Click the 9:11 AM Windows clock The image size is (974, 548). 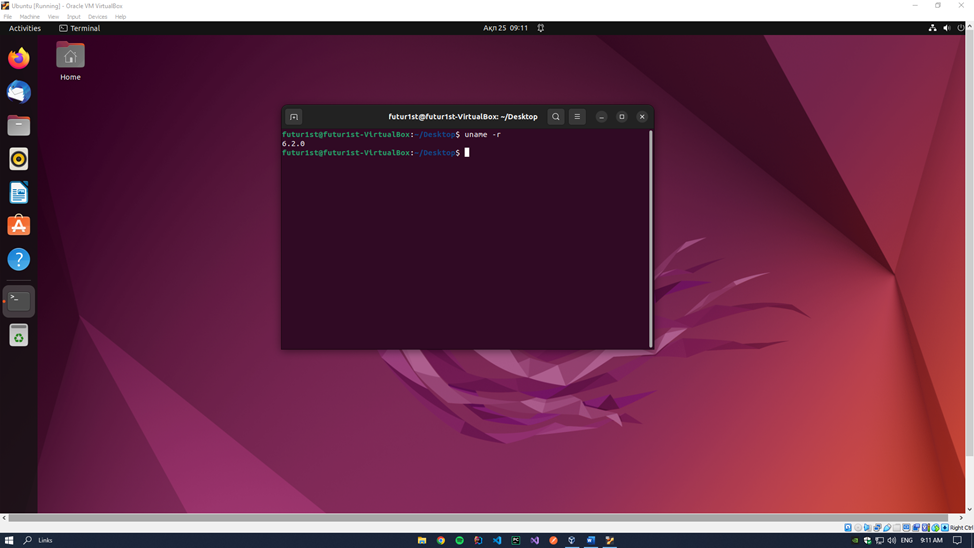(931, 541)
